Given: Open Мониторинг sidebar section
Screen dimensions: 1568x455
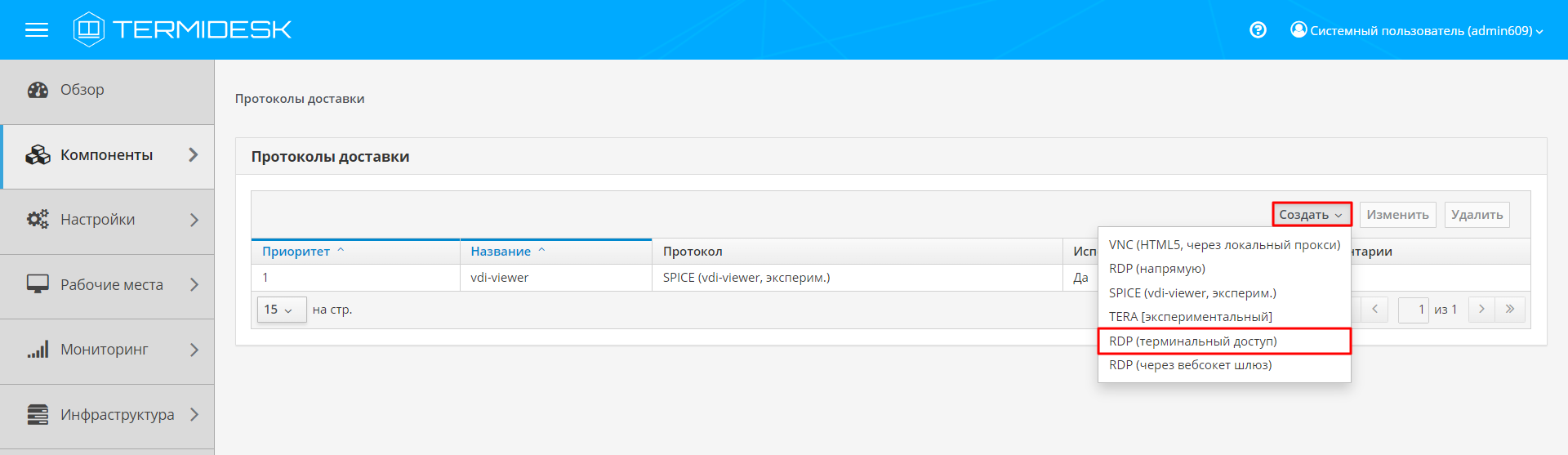Looking at the screenshot, I should [107, 350].
